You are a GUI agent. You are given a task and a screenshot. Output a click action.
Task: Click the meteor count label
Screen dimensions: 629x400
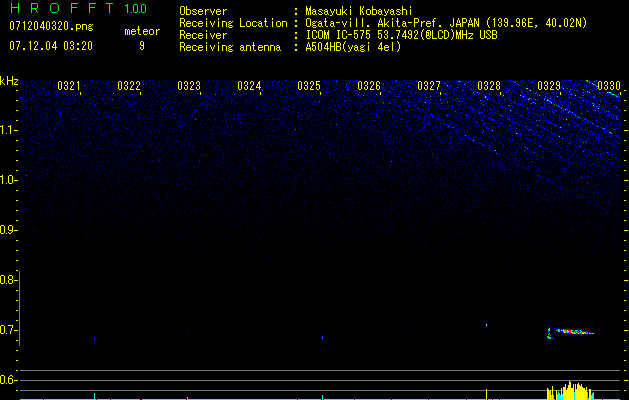[142, 31]
